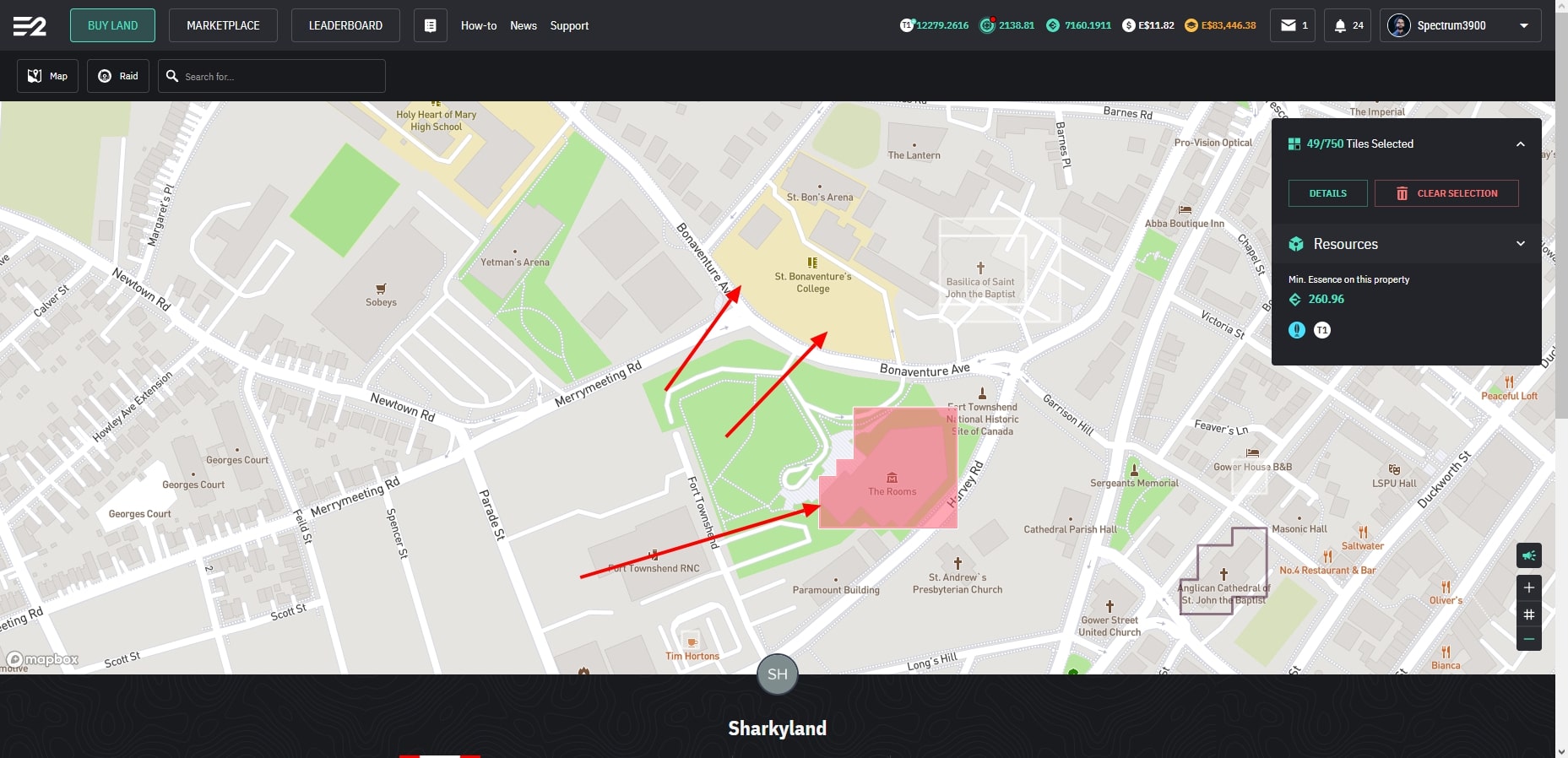
Task: Zoom out with the minus map control
Action: pyautogui.click(x=1529, y=639)
